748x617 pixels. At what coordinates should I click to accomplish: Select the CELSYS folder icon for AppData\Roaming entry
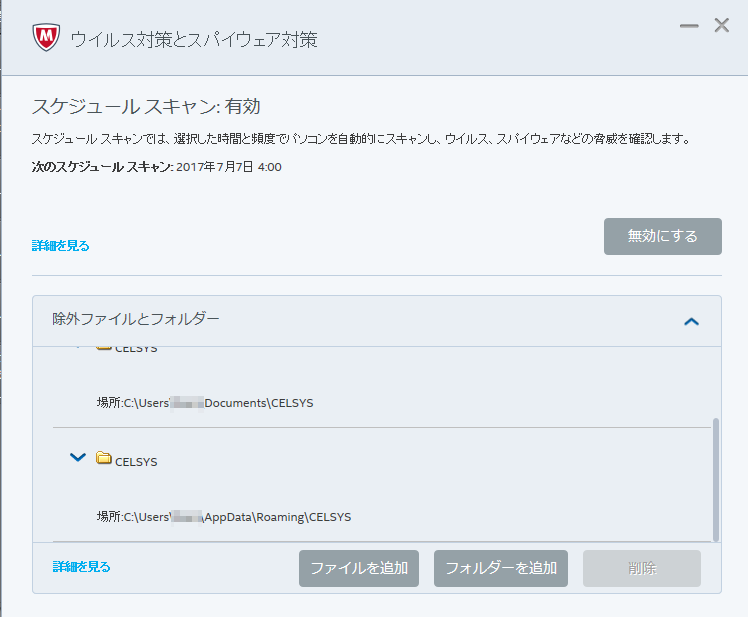[104, 458]
